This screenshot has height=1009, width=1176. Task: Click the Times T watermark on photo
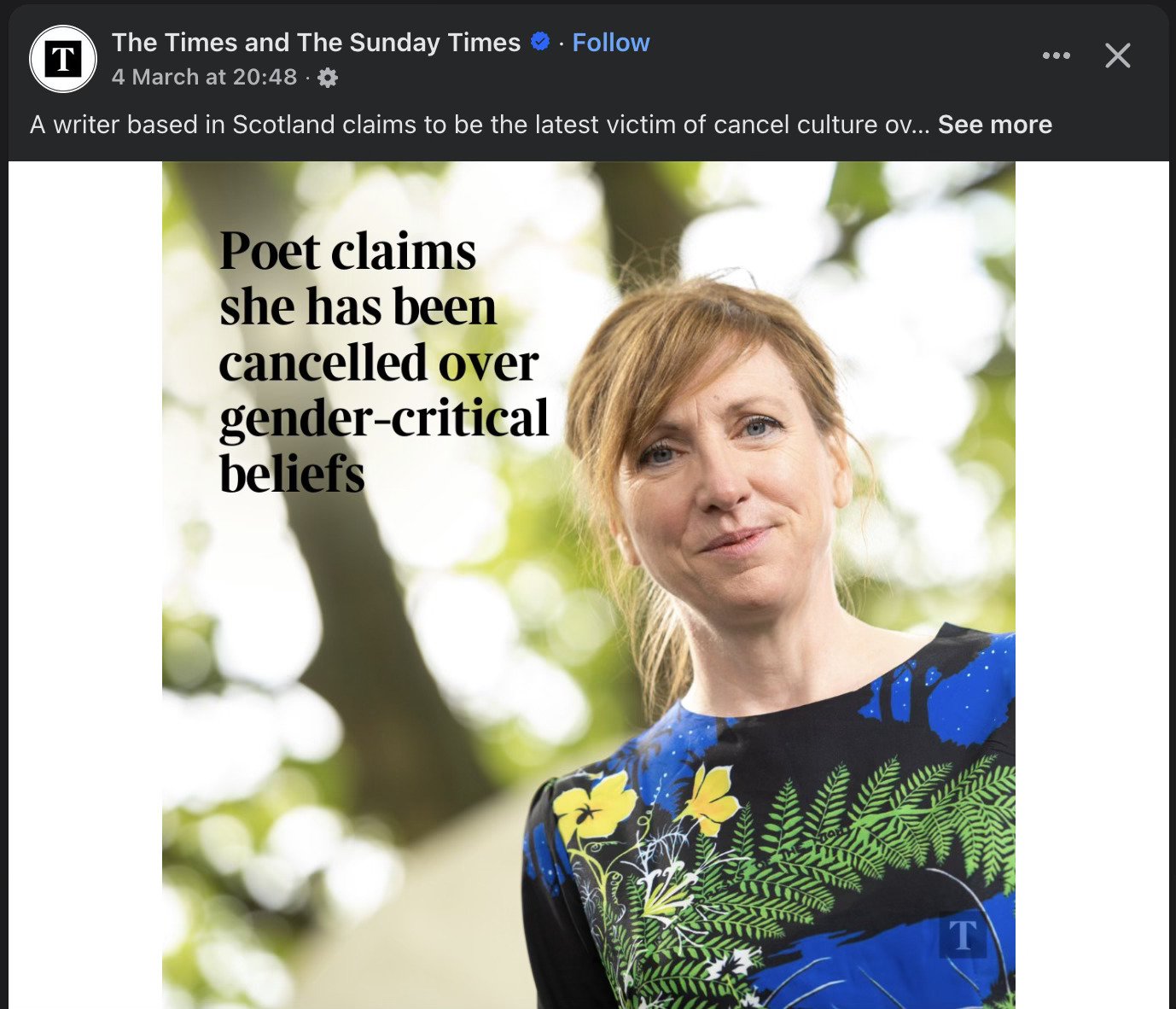[962, 936]
